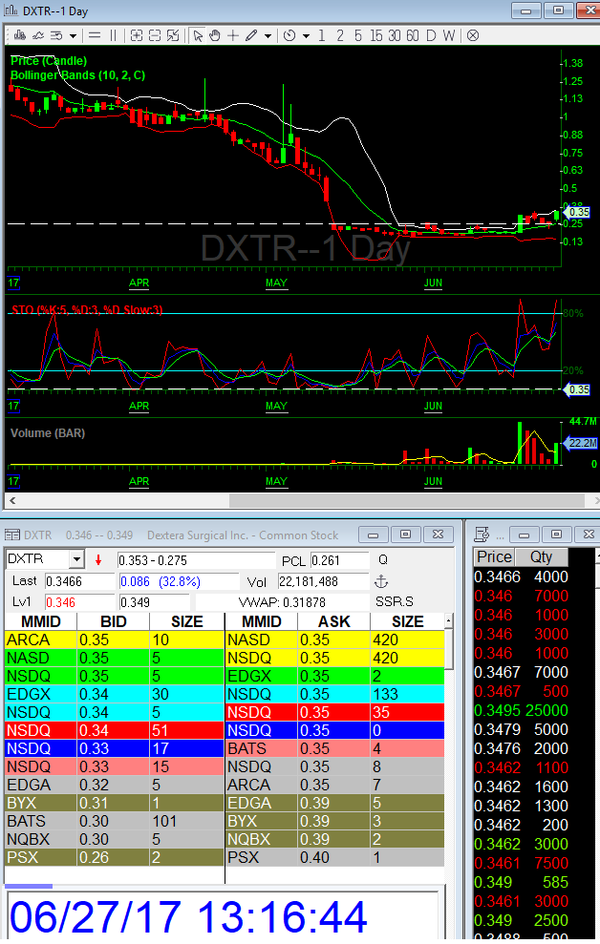
Task: Click the anchor icon in Level 2 window
Action: [379, 582]
